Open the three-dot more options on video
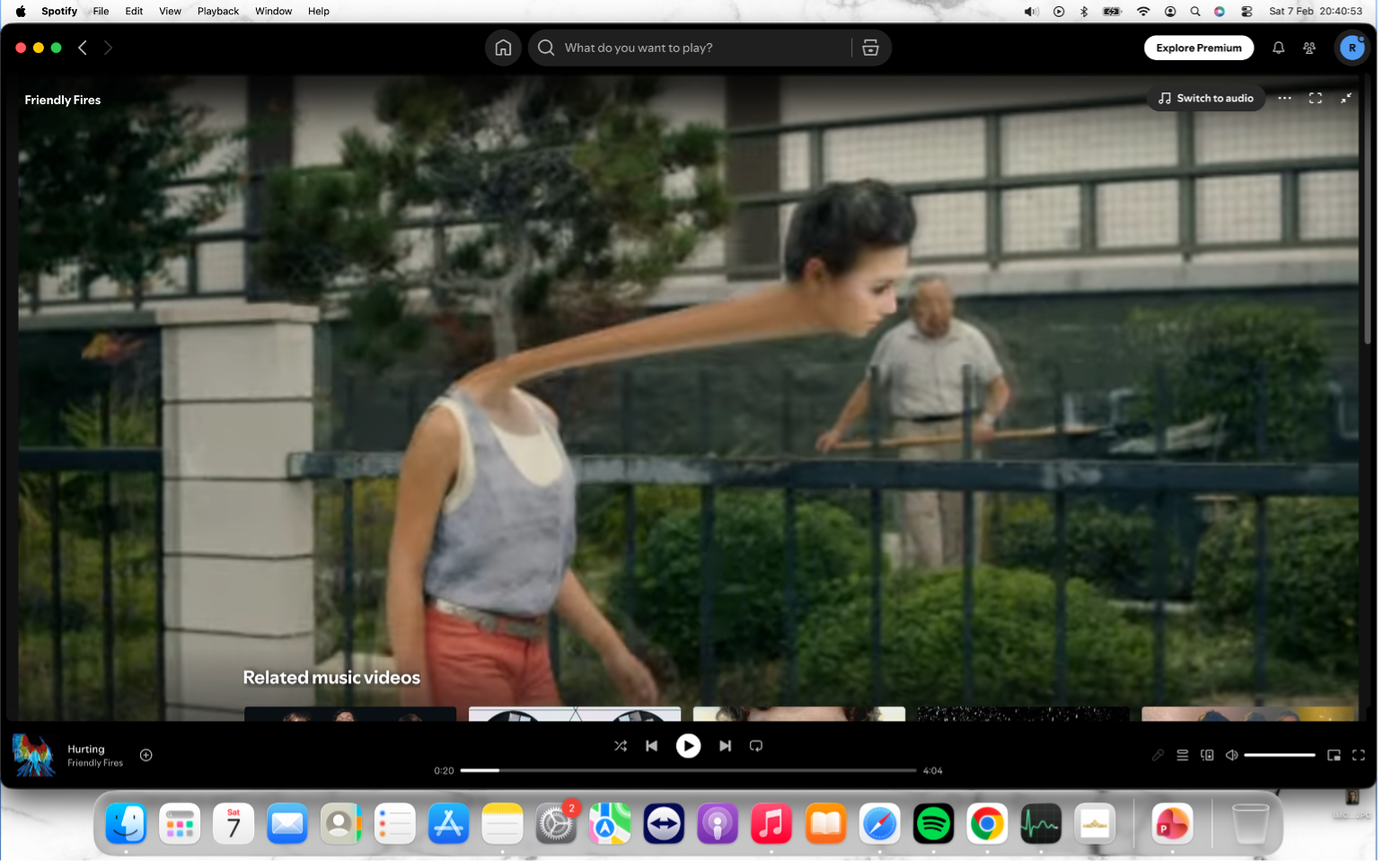Image resolution: width=1383 pixels, height=868 pixels. pos(1284,98)
